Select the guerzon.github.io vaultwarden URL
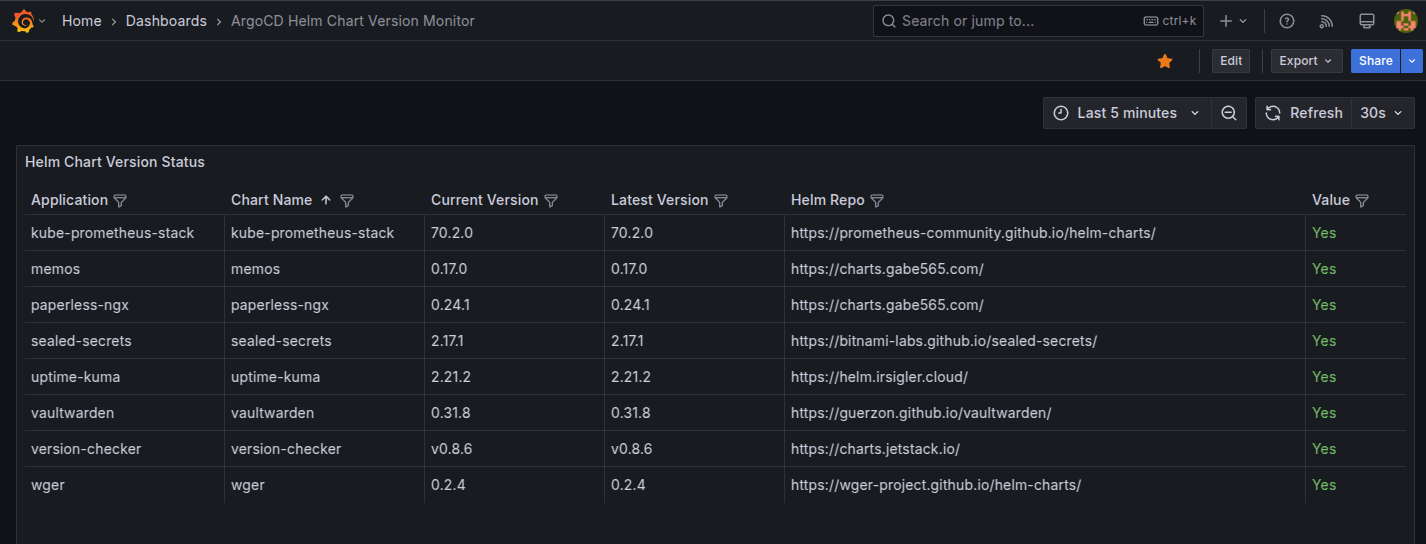Viewport: 1426px width, 544px height. (921, 413)
